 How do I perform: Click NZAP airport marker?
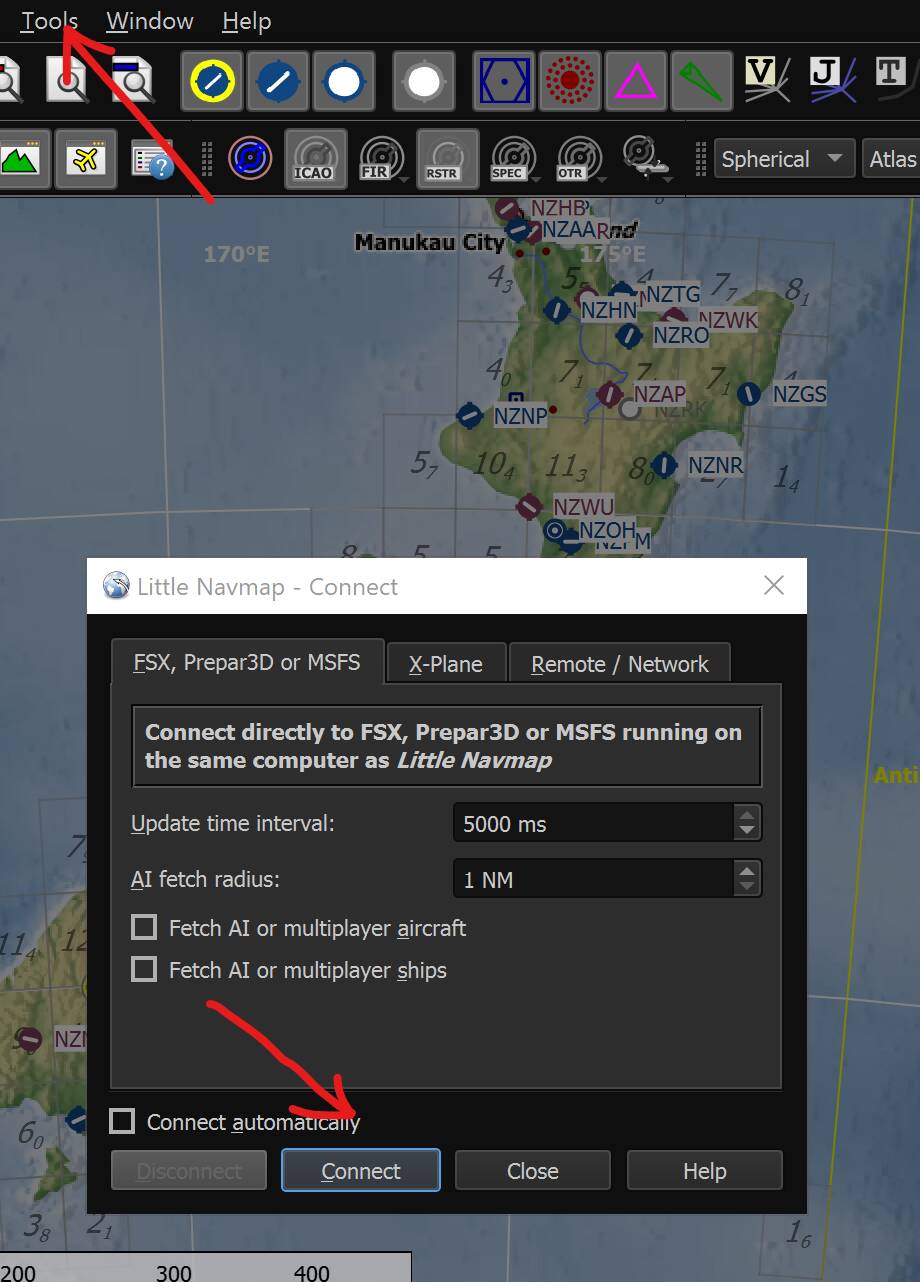click(609, 394)
